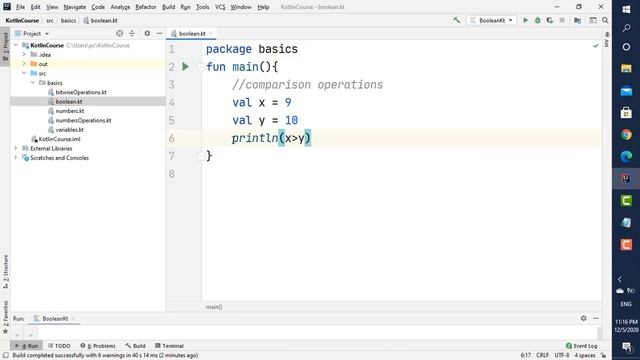
Task: Close the boolean.kt editor tab
Action: (211, 33)
